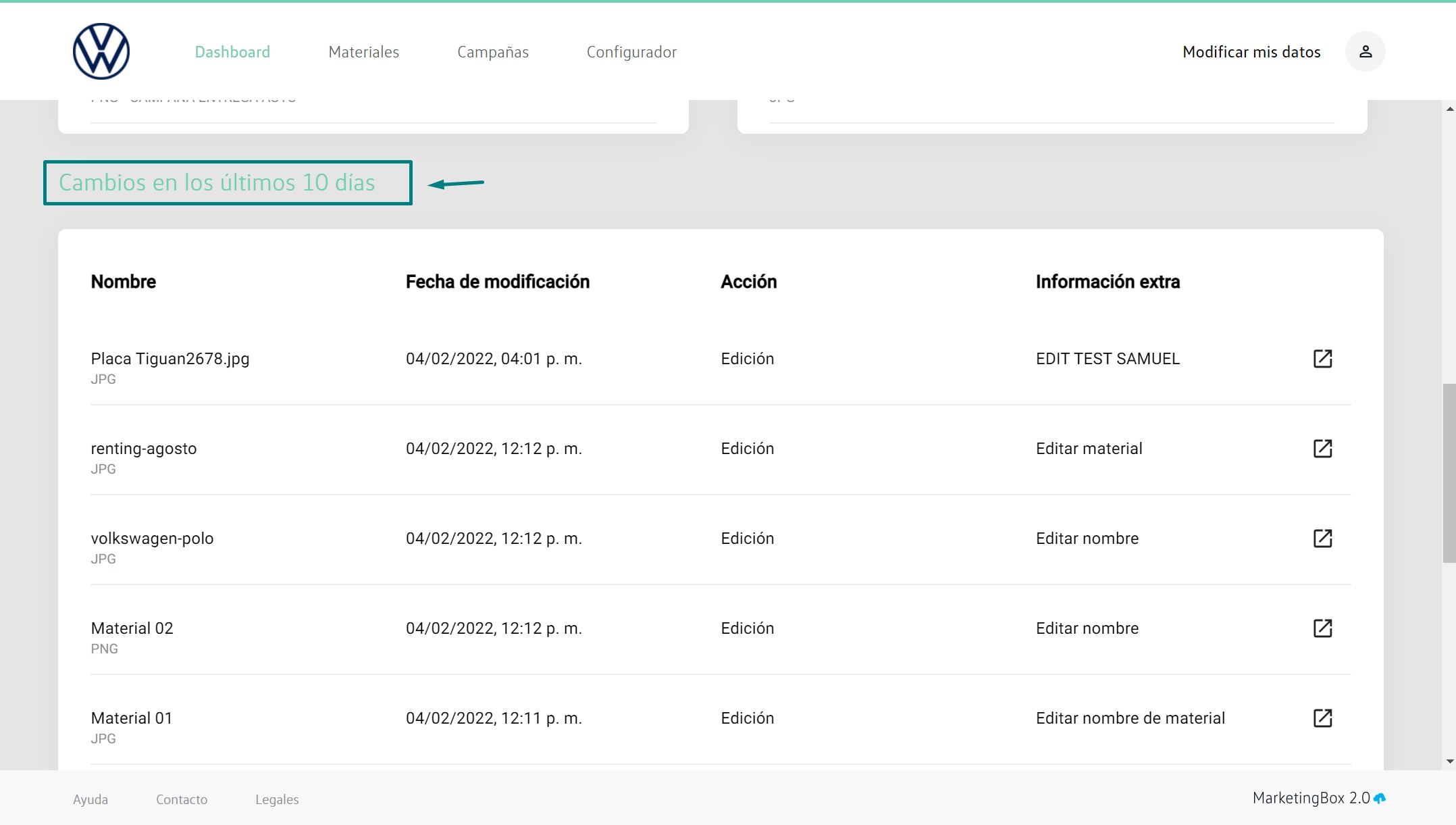
Task: Open the user profile icon
Action: (x=1365, y=51)
